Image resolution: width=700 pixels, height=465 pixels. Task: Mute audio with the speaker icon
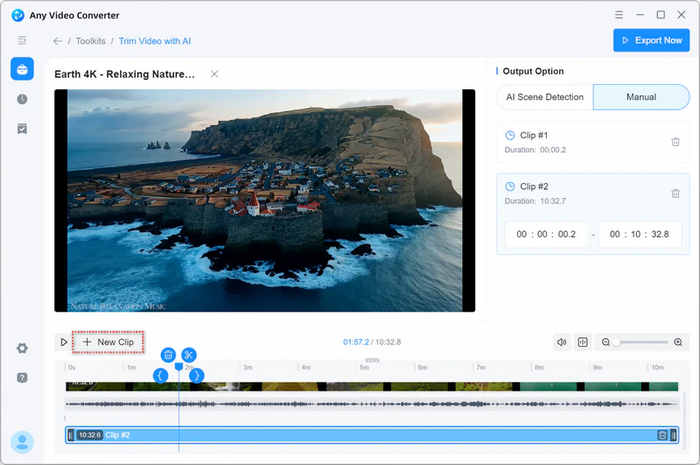[x=561, y=342]
